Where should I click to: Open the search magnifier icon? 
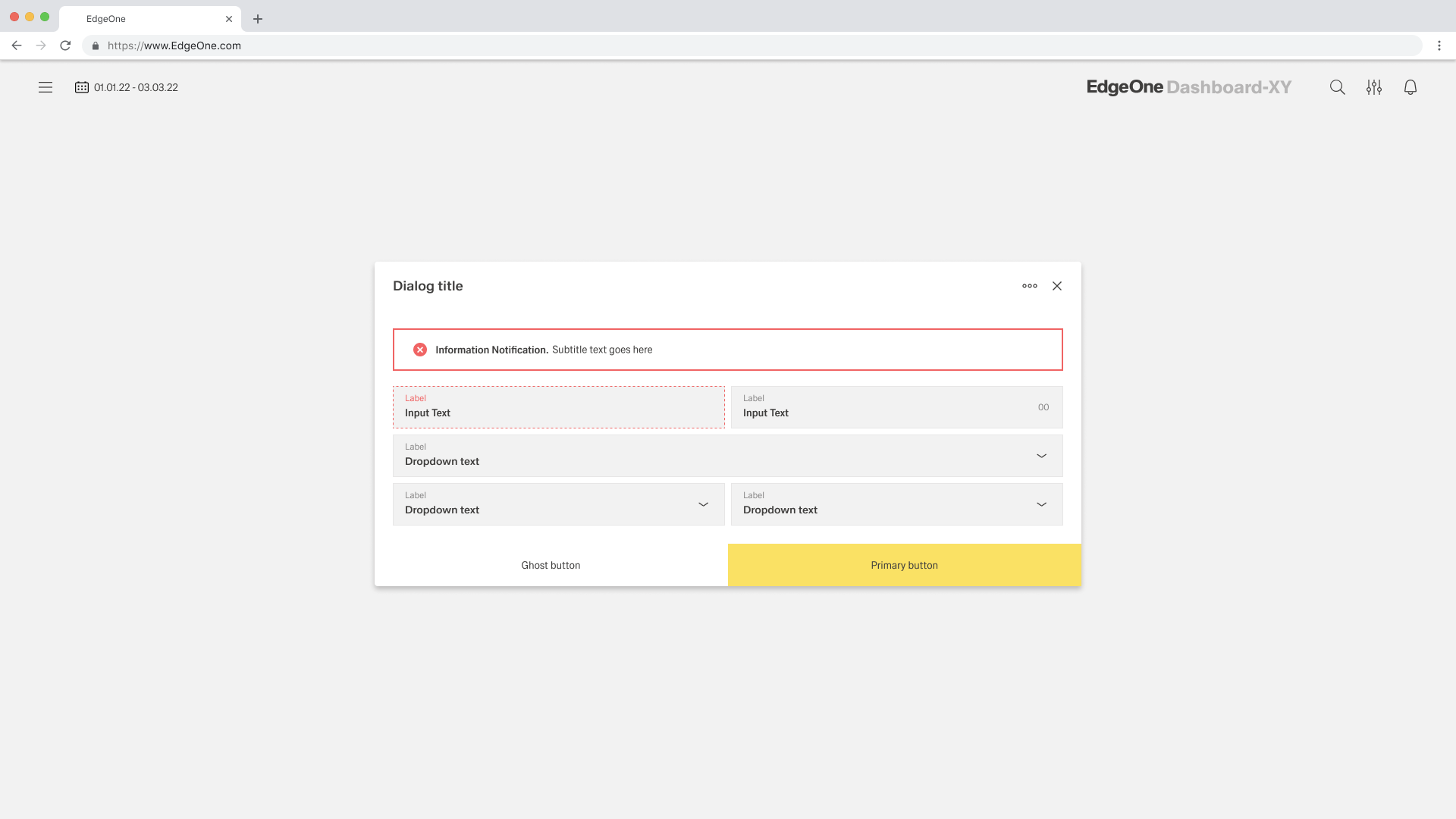click(1337, 87)
